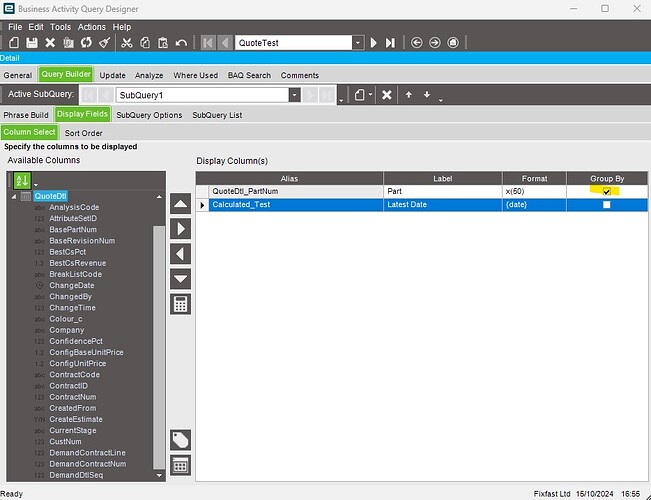
Task: Open the SubQuery Options tab
Action: coord(149,115)
